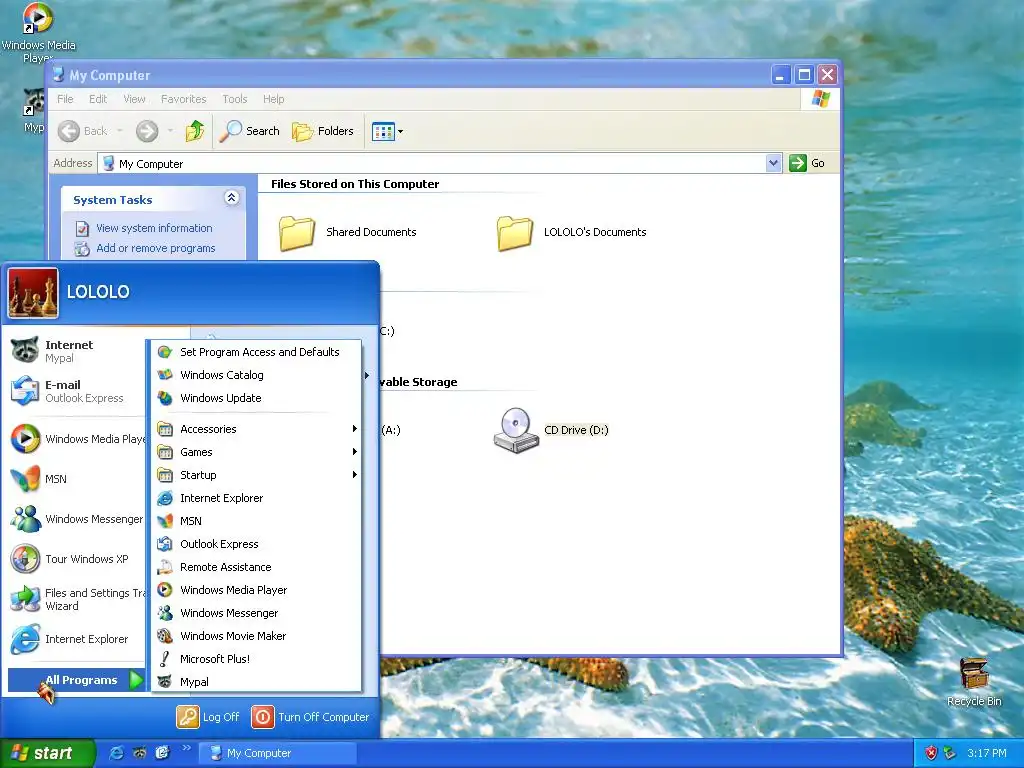
Task: Open Outlook Express from All Programs list
Action: 257,544
